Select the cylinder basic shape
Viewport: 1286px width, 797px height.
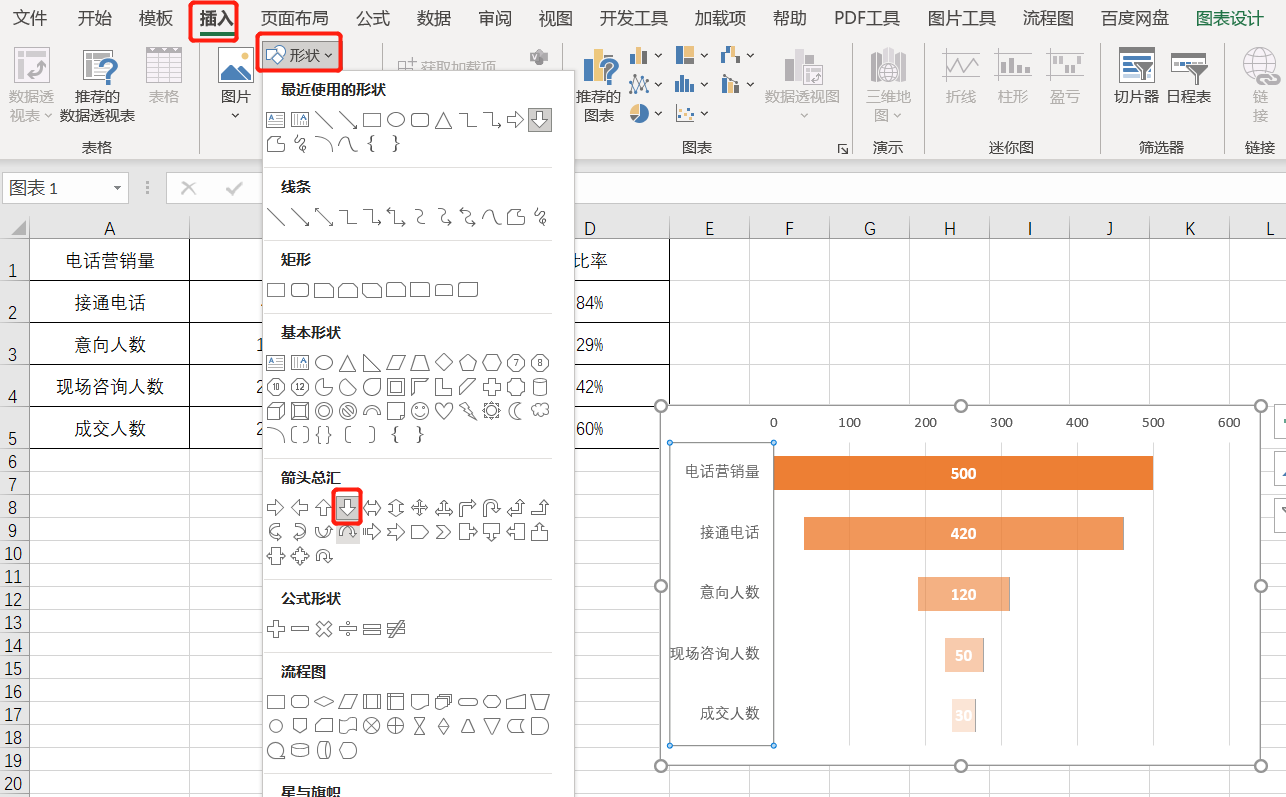540,386
